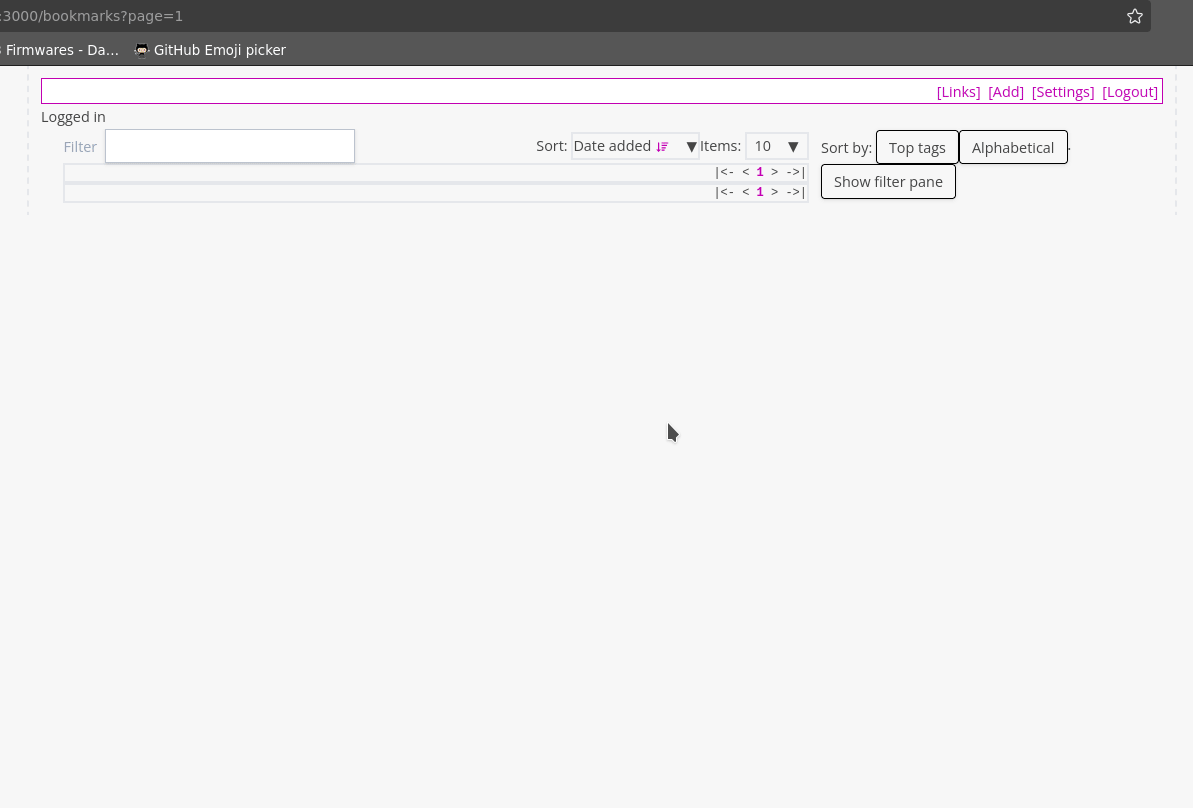1193x808 pixels.
Task: Jump to last page in bottom pagination
Action: (x=795, y=192)
